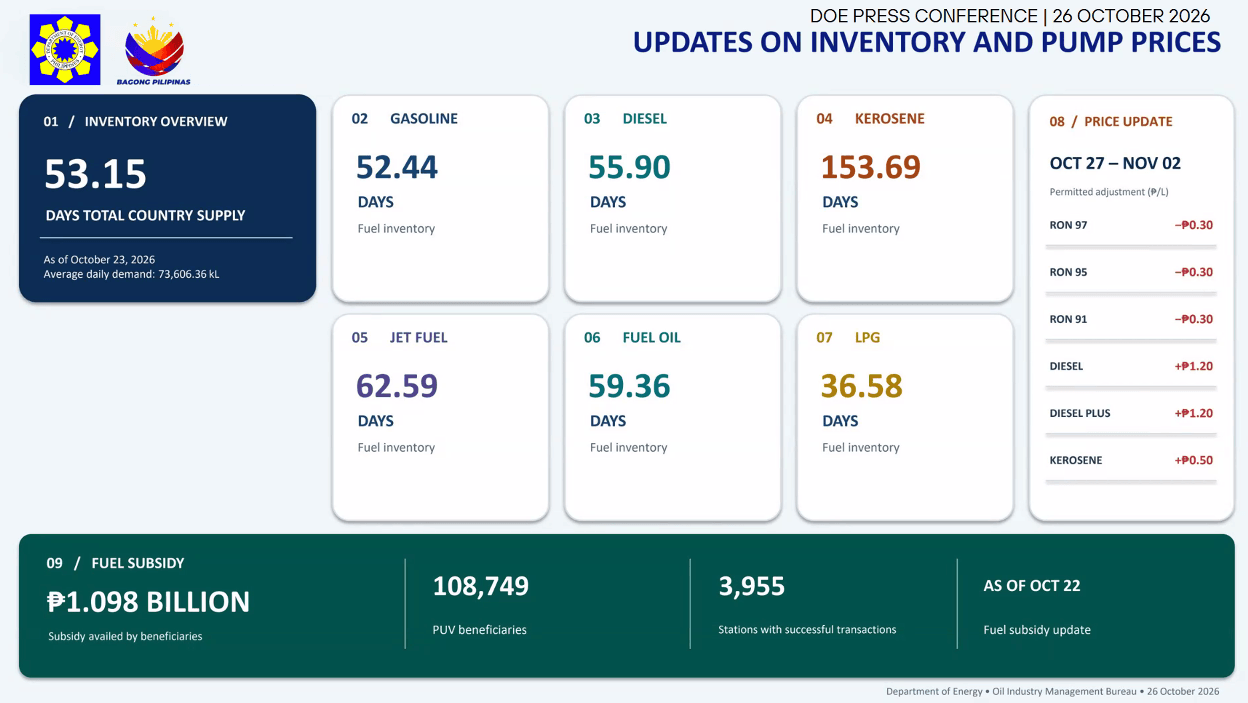The image size is (1248, 703).
Task: Click the 'DAYS TOTAL COUNTRY SUPPLY' label
Action: click(145, 215)
